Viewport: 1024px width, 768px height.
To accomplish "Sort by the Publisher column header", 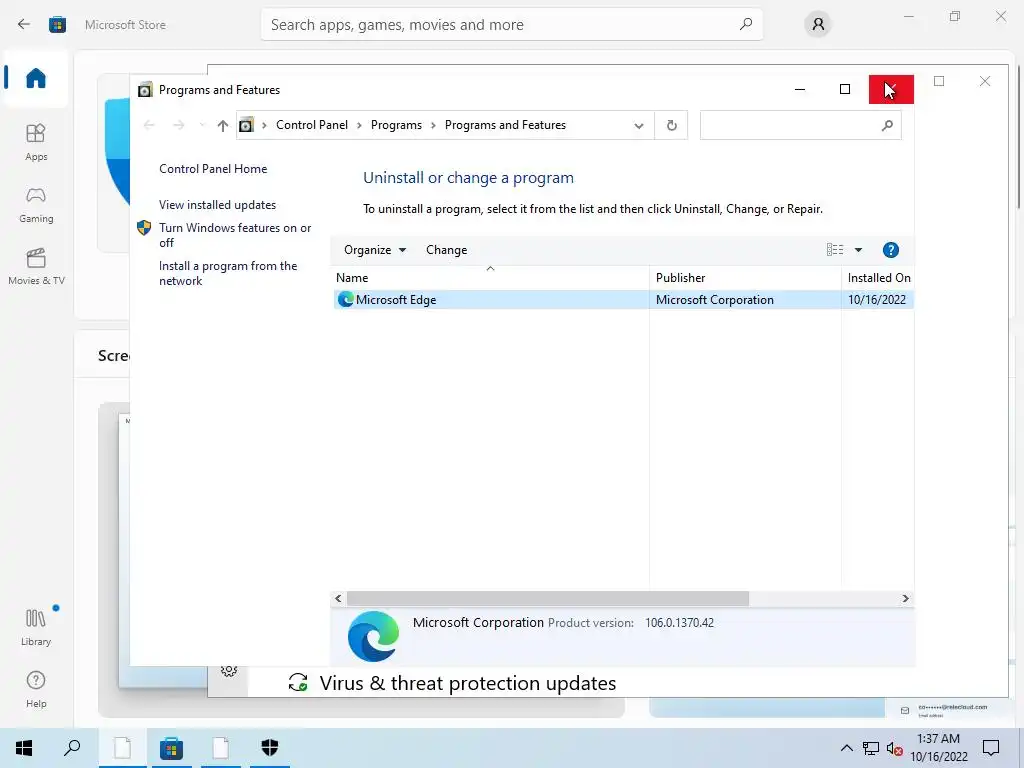I will pos(745,278).
